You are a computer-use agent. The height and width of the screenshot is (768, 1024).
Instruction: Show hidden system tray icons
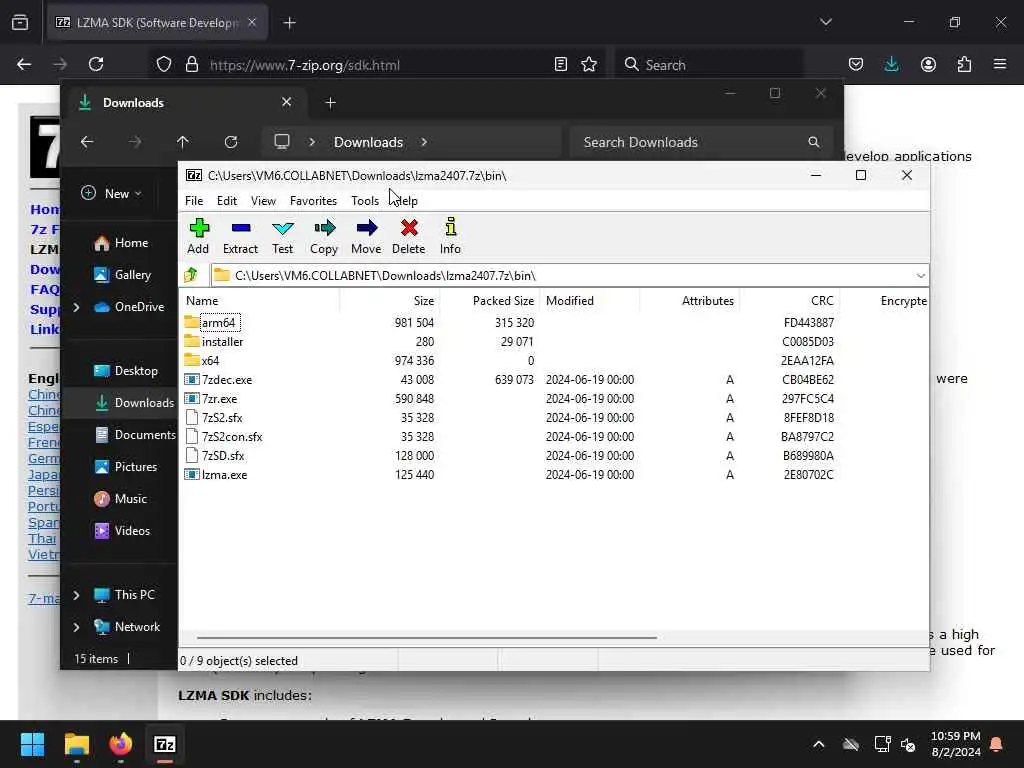[818, 744]
